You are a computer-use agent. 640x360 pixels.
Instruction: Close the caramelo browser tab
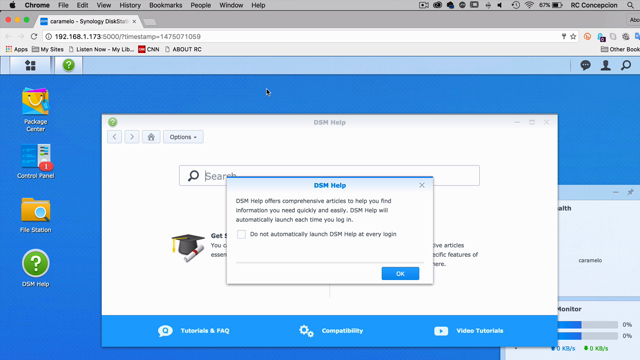[134, 21]
